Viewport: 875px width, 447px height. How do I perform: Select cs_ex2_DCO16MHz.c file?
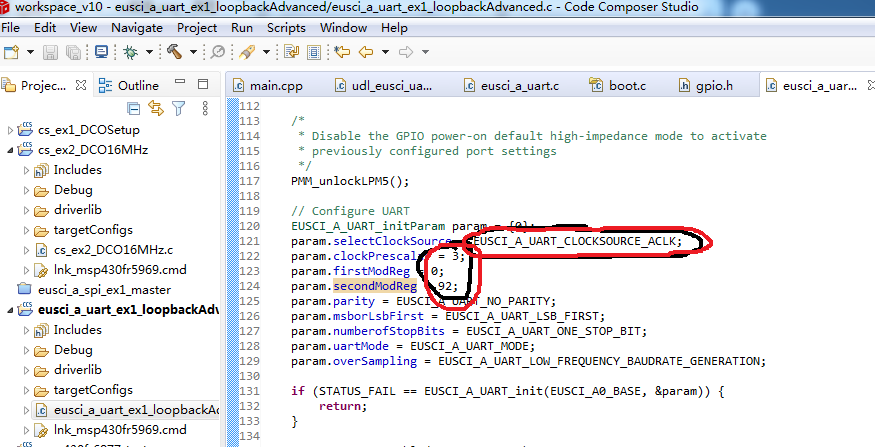[114, 250]
